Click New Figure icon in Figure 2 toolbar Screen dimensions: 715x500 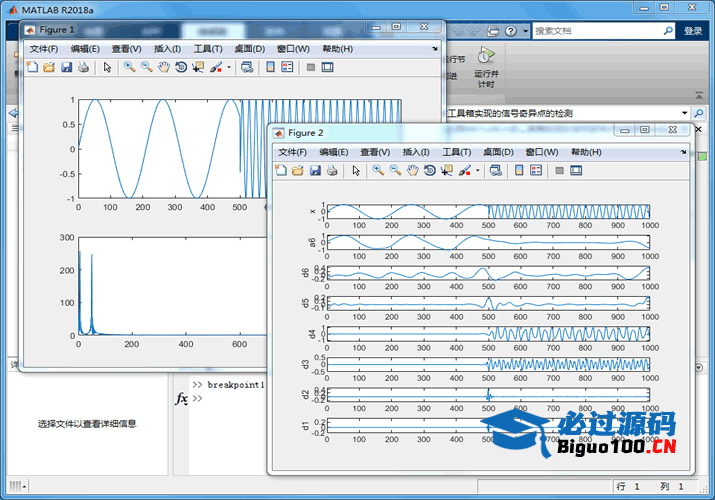[281, 170]
